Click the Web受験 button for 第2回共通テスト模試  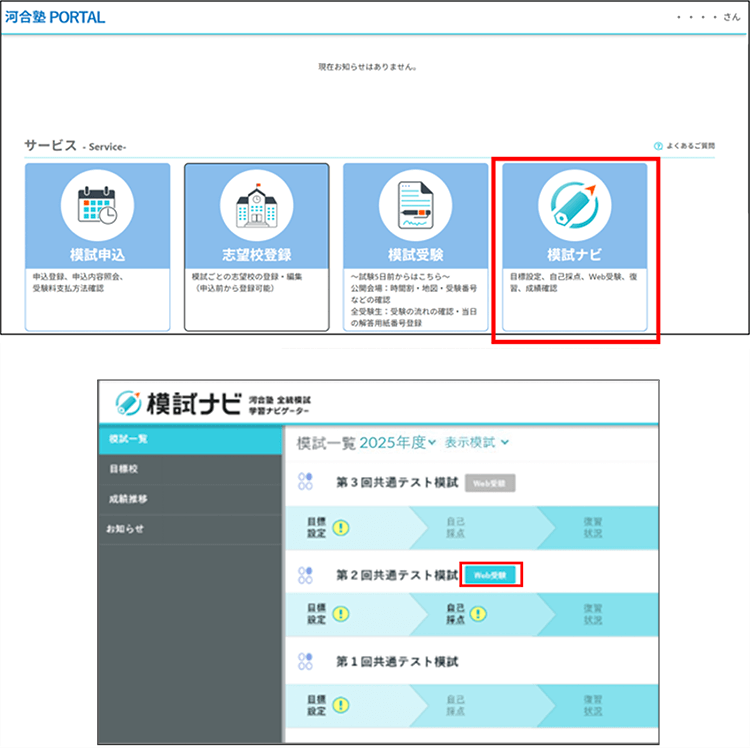490,575
